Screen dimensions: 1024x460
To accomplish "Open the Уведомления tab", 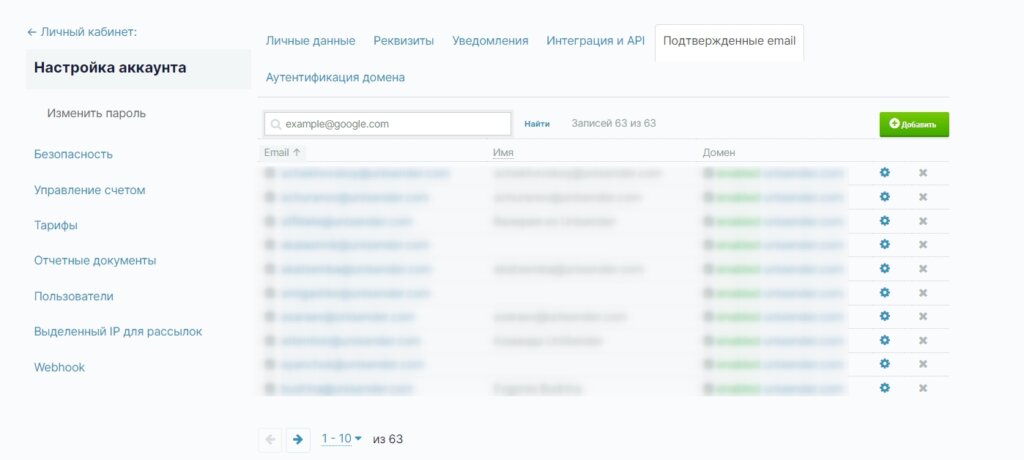I will [490, 41].
